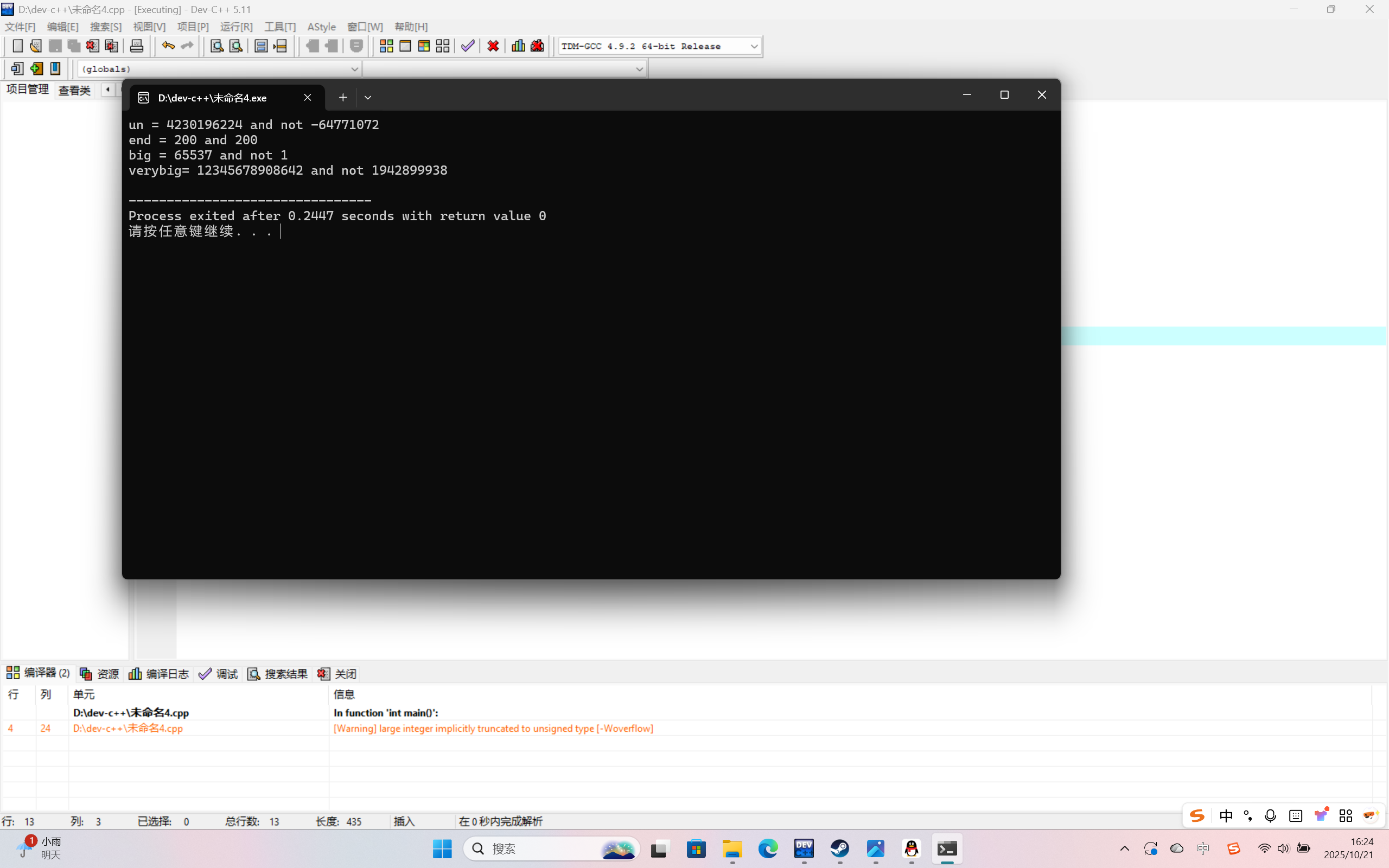Open the TDM-GCC compiler selection dropdown
Image resolution: width=1389 pixels, height=868 pixels.
click(x=754, y=47)
